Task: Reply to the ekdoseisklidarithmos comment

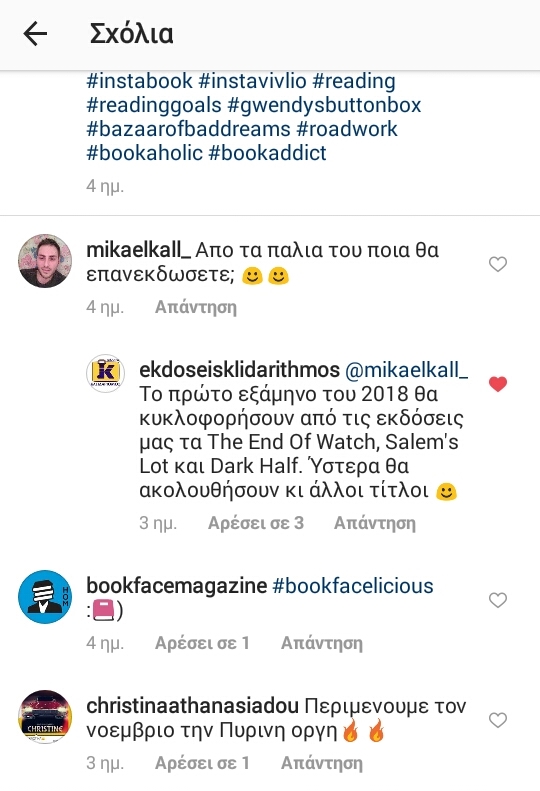Action: pos(375,523)
